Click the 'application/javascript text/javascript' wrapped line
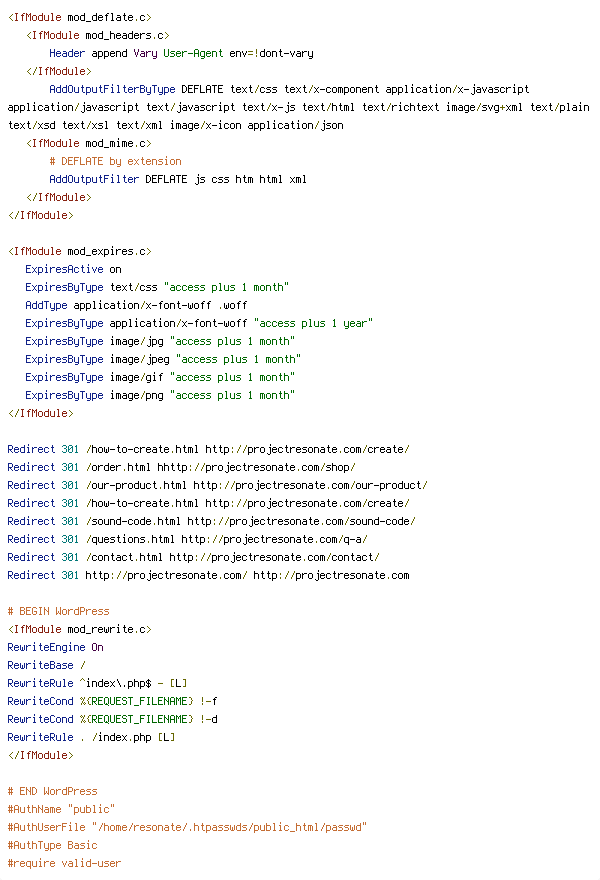This screenshot has width=600, height=880. coord(299,107)
